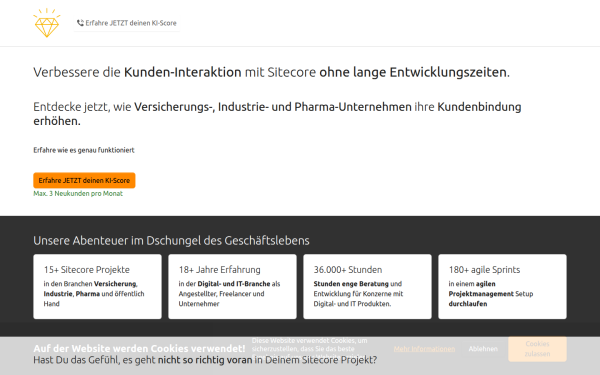
Task: Click the phone icon in header
Action: tap(80, 23)
